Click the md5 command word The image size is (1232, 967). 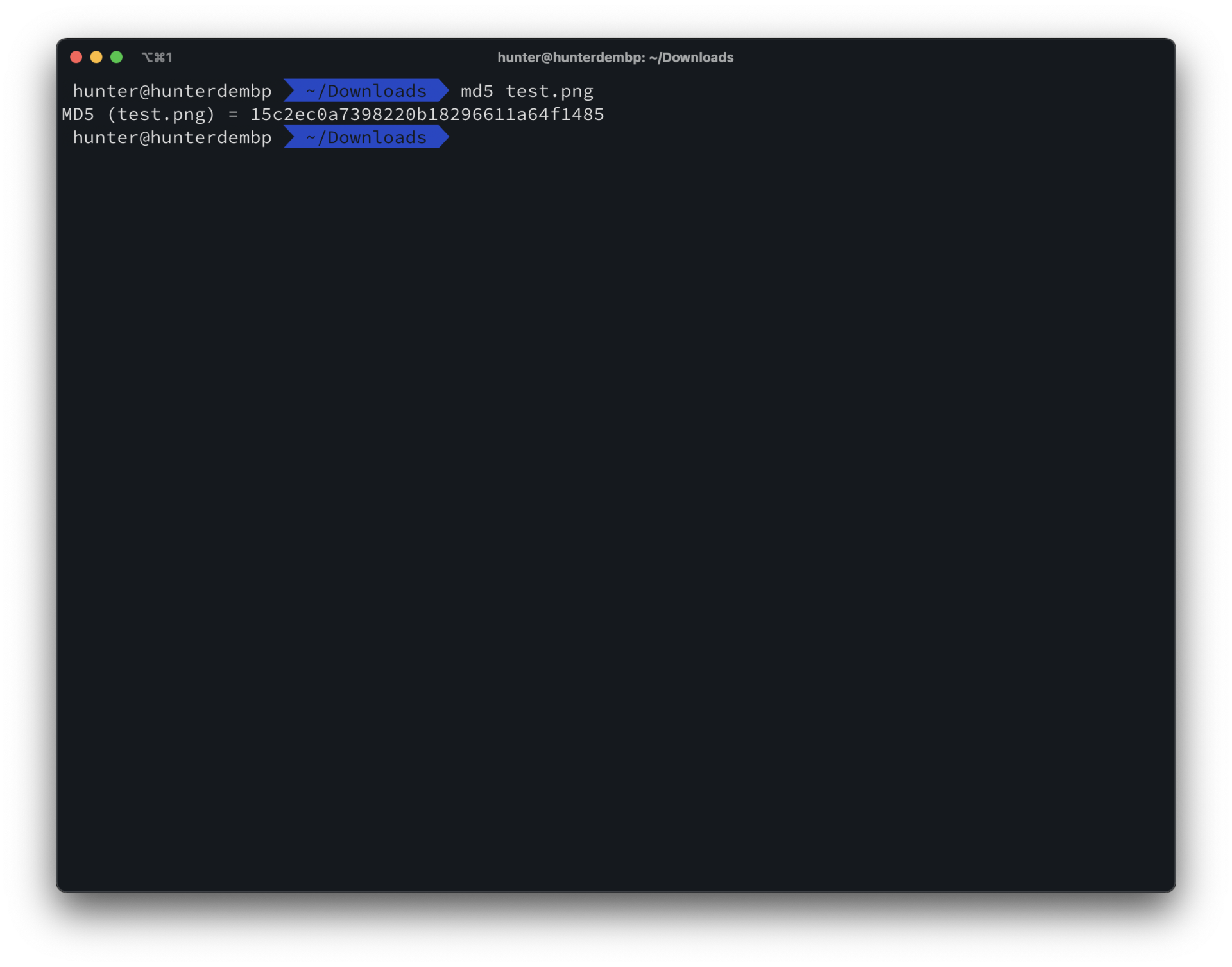(x=477, y=91)
